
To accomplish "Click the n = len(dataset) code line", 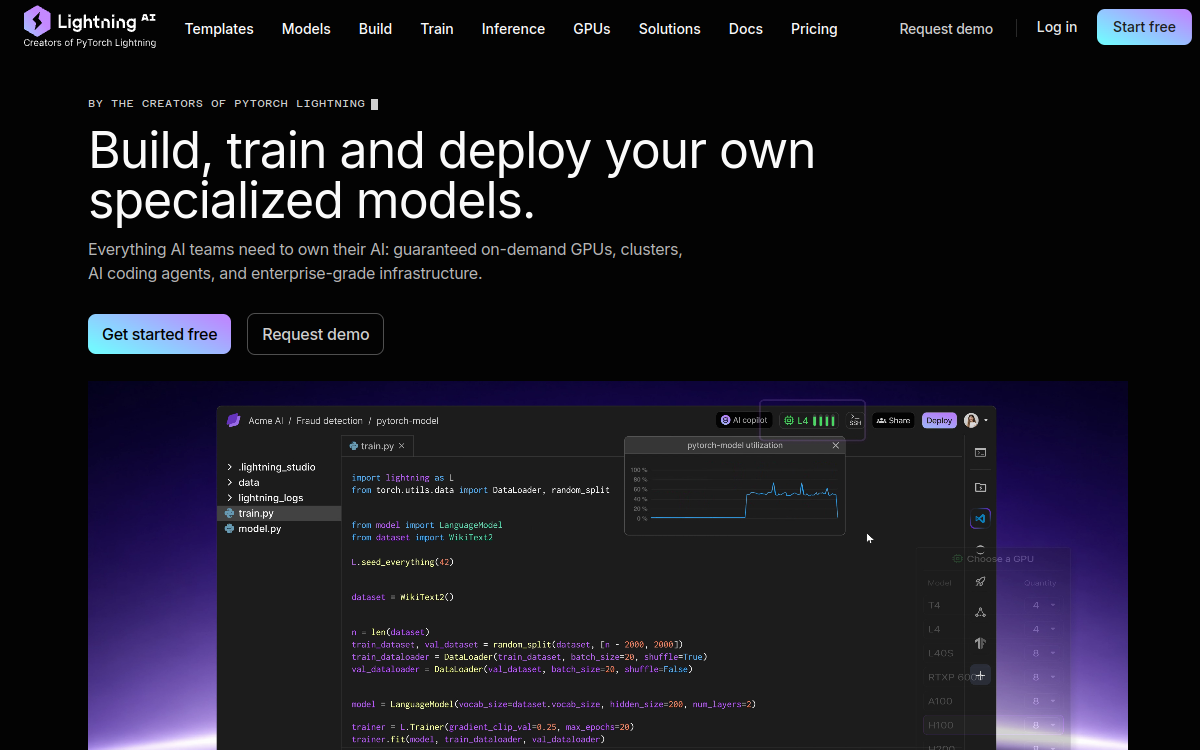I will click(x=391, y=632).
